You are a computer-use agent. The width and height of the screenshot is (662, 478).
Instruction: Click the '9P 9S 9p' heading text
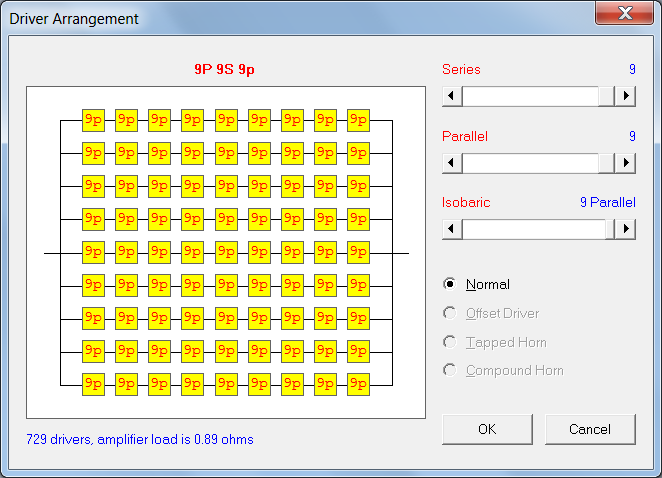[x=224, y=69]
